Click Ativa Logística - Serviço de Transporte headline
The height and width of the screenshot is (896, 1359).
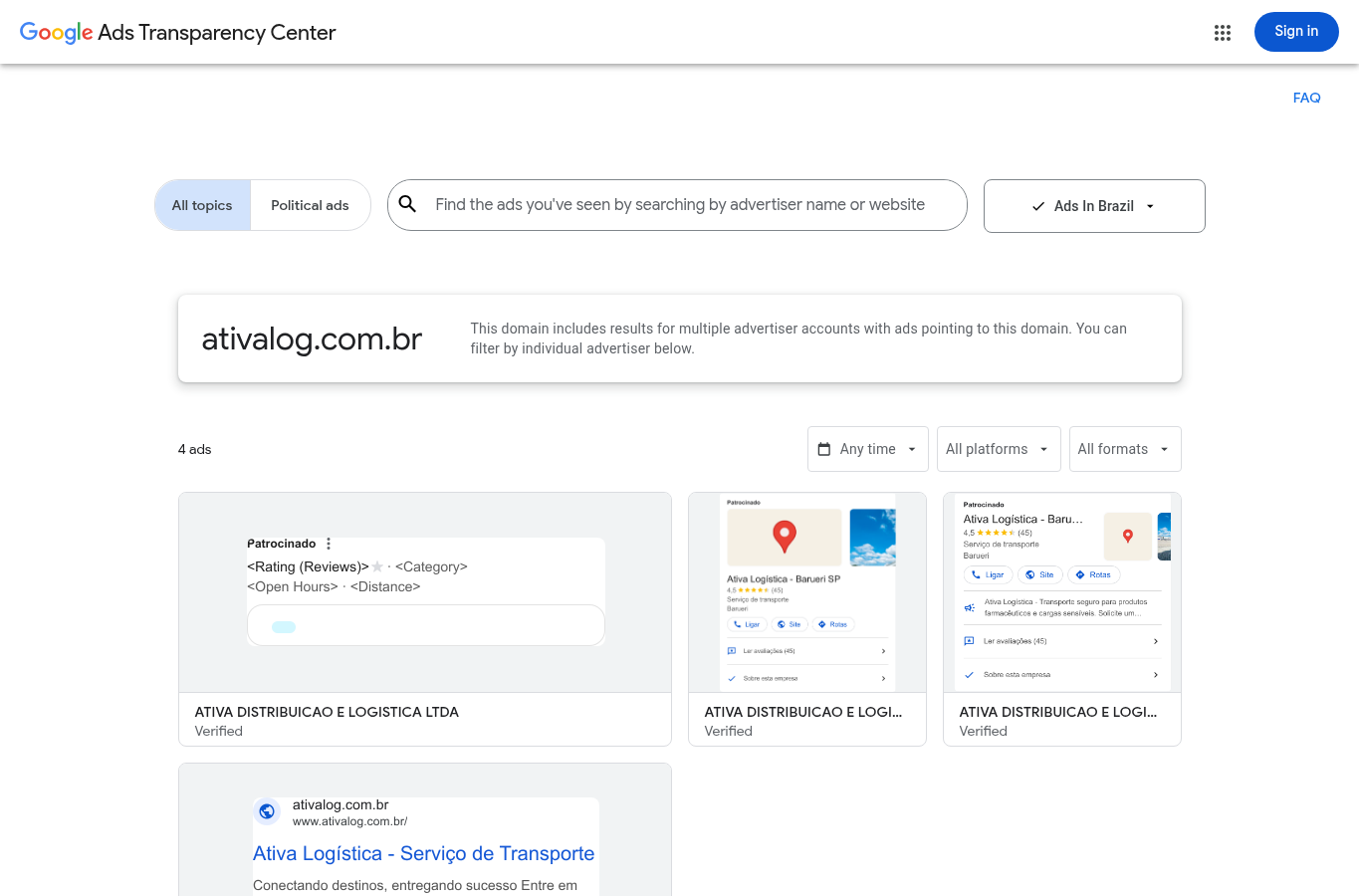point(423,853)
